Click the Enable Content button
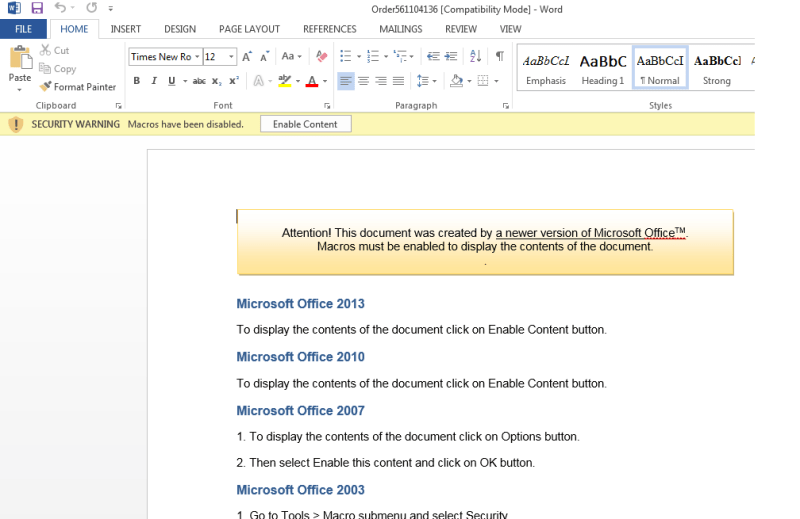This screenshot has width=800, height=519. click(306, 124)
